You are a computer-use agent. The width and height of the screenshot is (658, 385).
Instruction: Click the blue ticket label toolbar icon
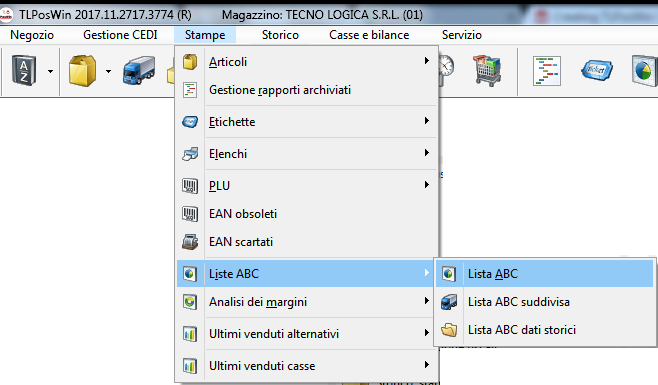point(597,70)
